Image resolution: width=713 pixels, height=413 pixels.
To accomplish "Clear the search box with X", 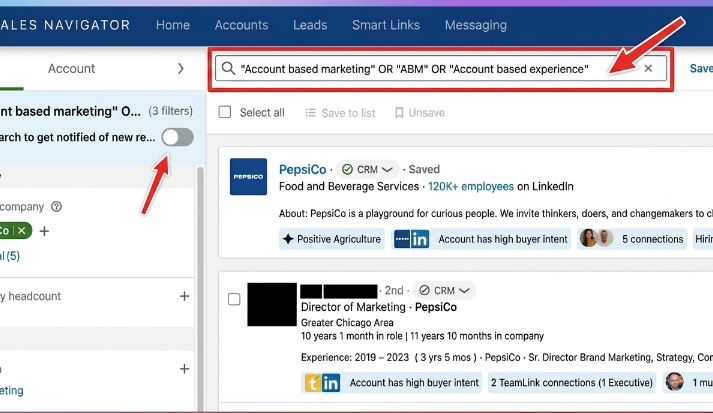I will (x=648, y=68).
